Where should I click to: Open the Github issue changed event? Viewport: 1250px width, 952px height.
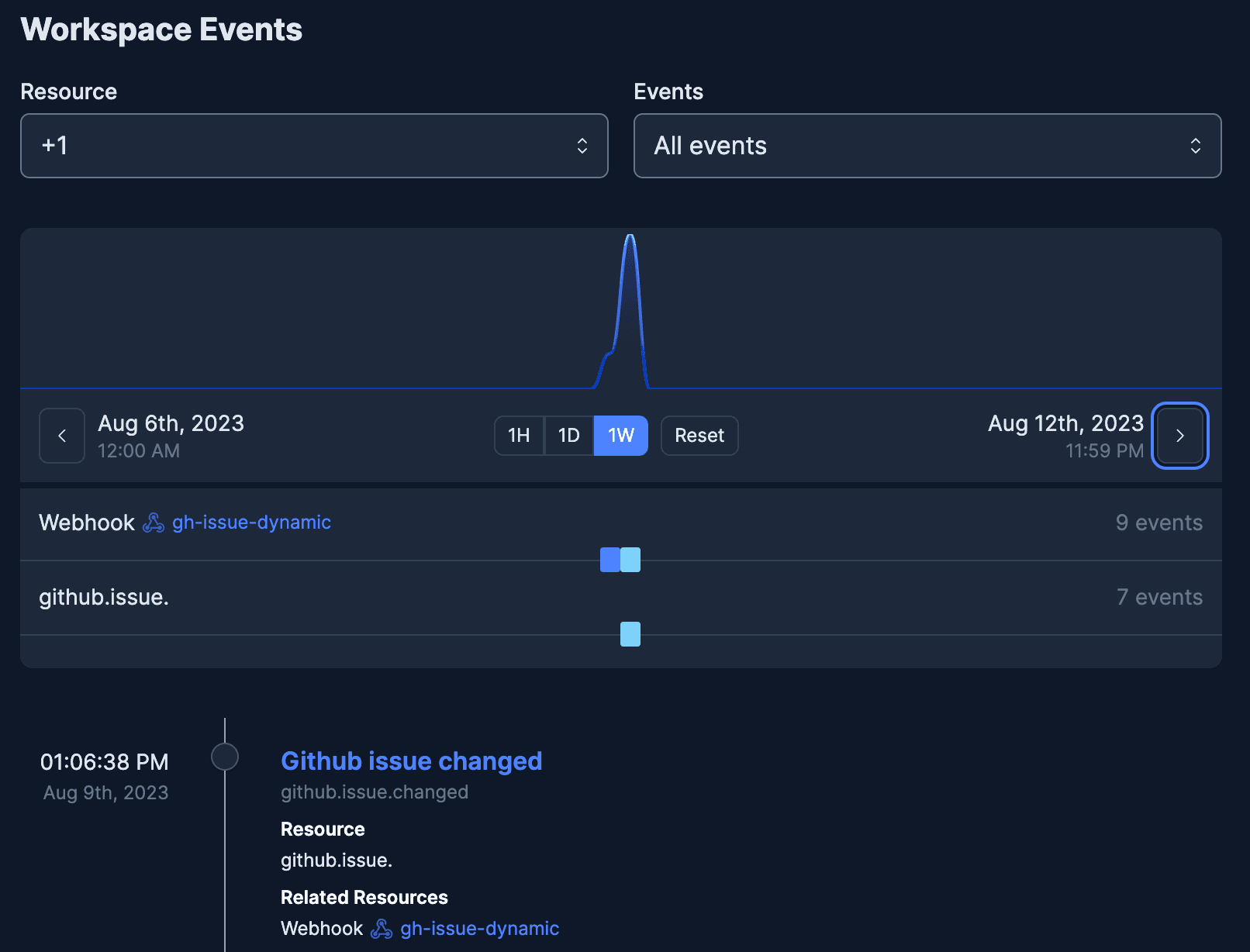[411, 761]
